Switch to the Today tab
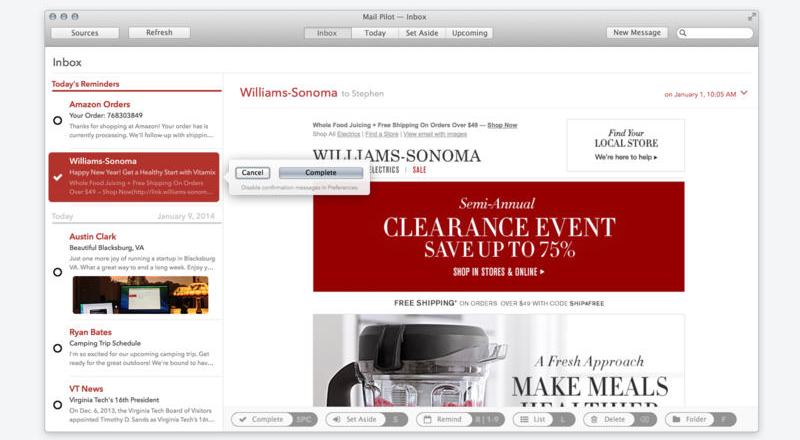This screenshot has height=440, width=800. point(375,33)
